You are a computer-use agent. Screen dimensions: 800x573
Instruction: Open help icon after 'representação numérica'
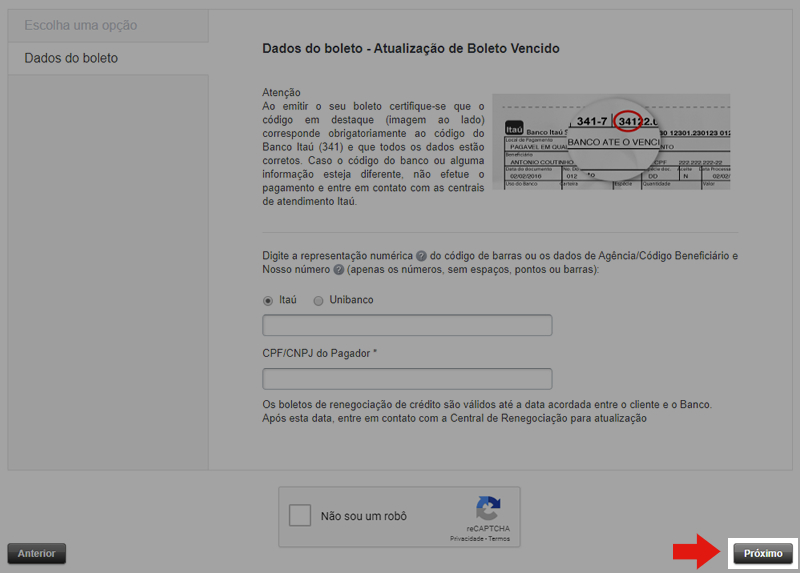[421, 256]
